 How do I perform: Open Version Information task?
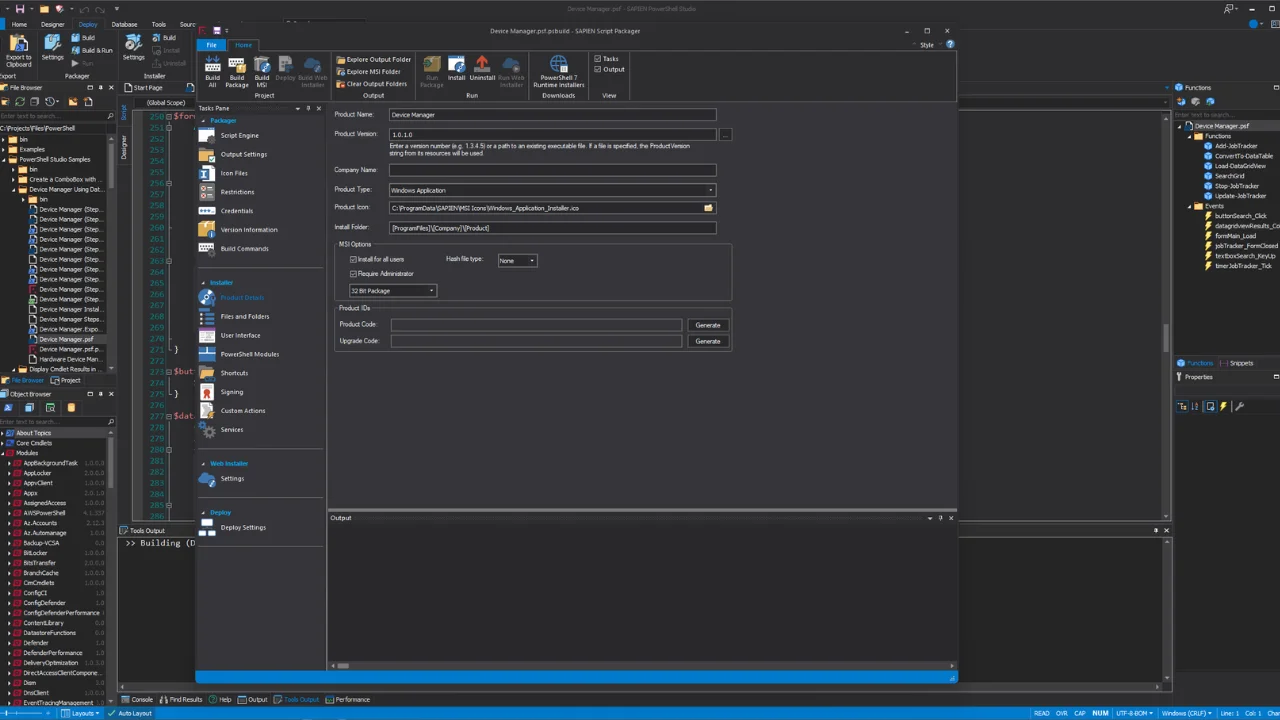pyautogui.click(x=249, y=230)
